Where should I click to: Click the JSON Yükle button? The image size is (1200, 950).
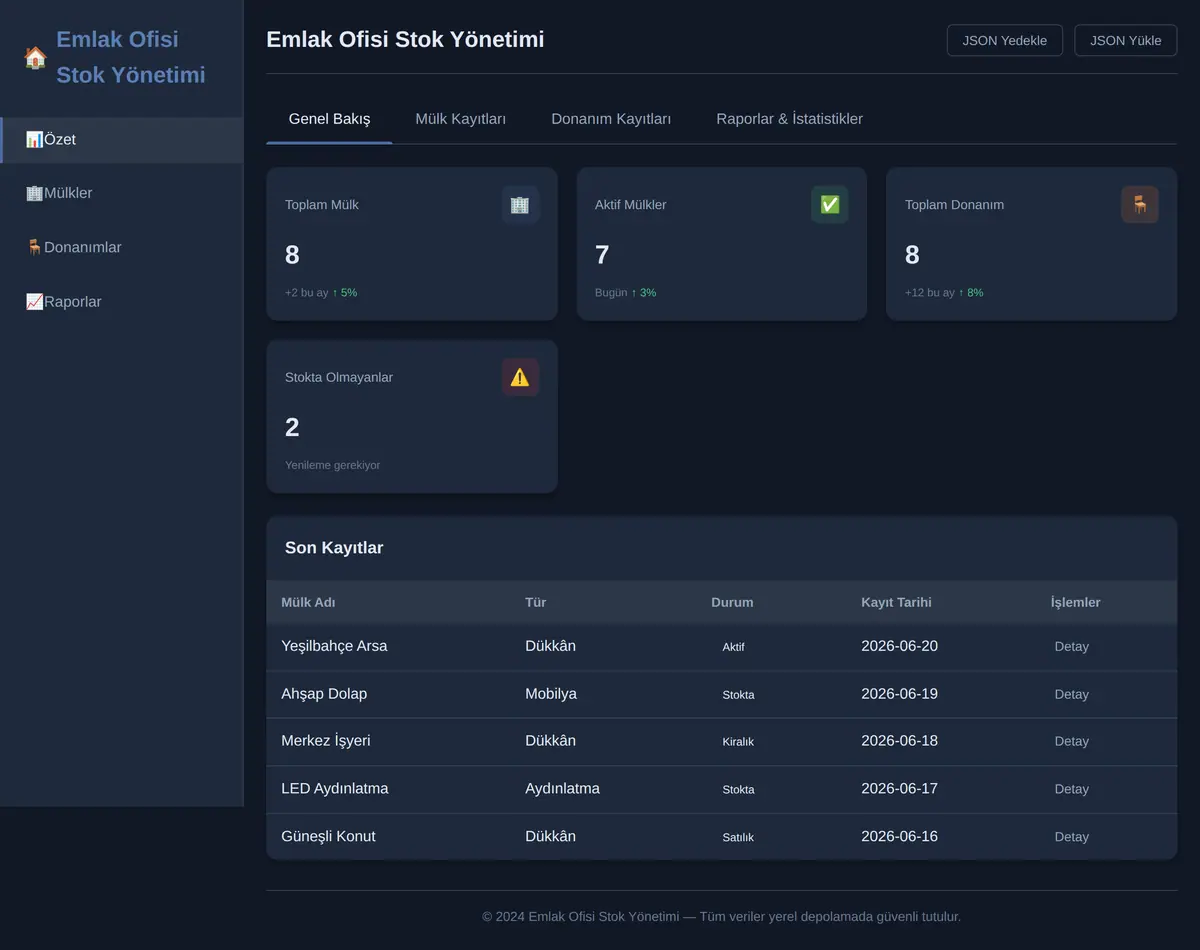click(1126, 41)
